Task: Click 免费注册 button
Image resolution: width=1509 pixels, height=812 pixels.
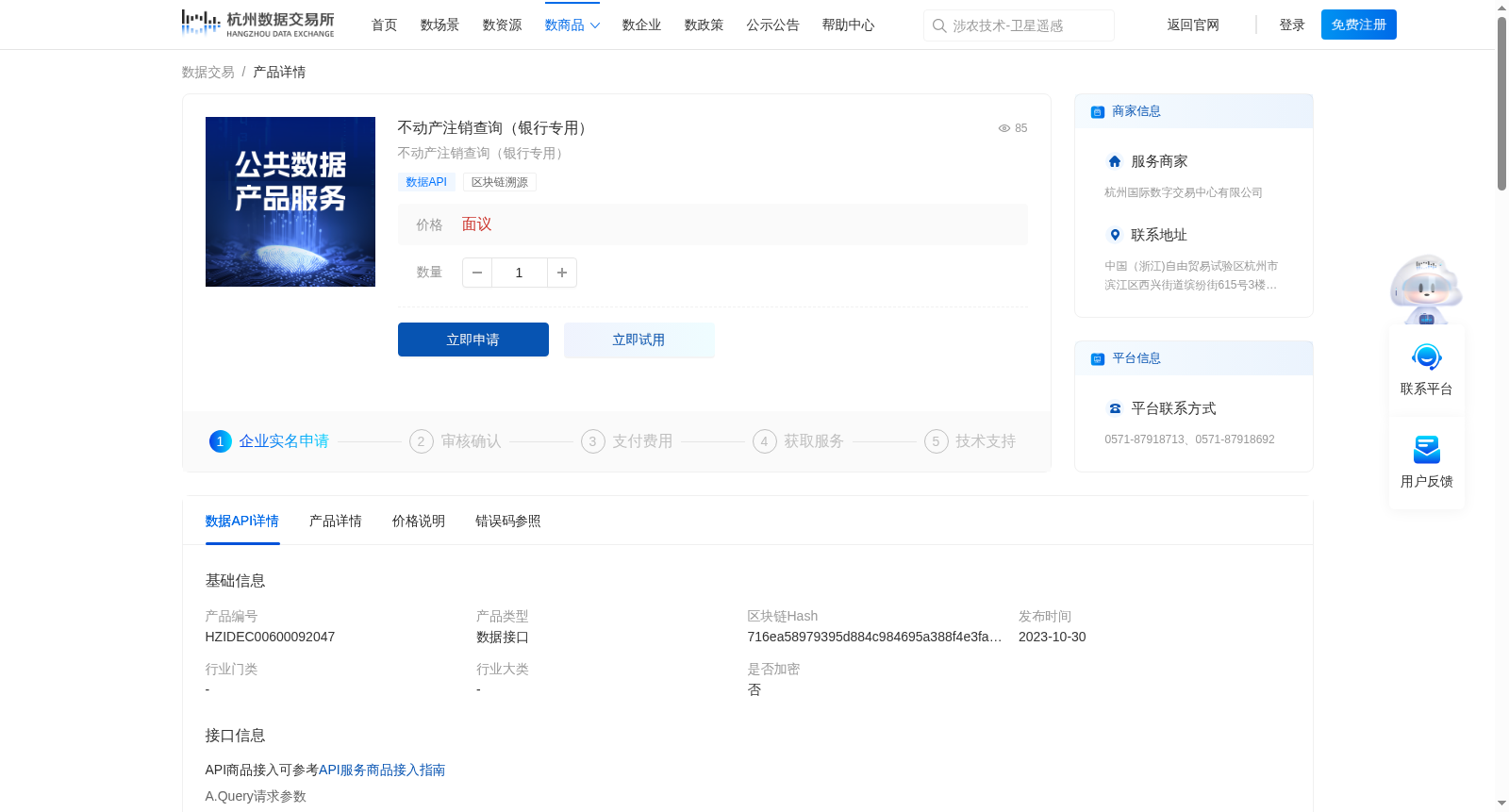Action: [1359, 25]
